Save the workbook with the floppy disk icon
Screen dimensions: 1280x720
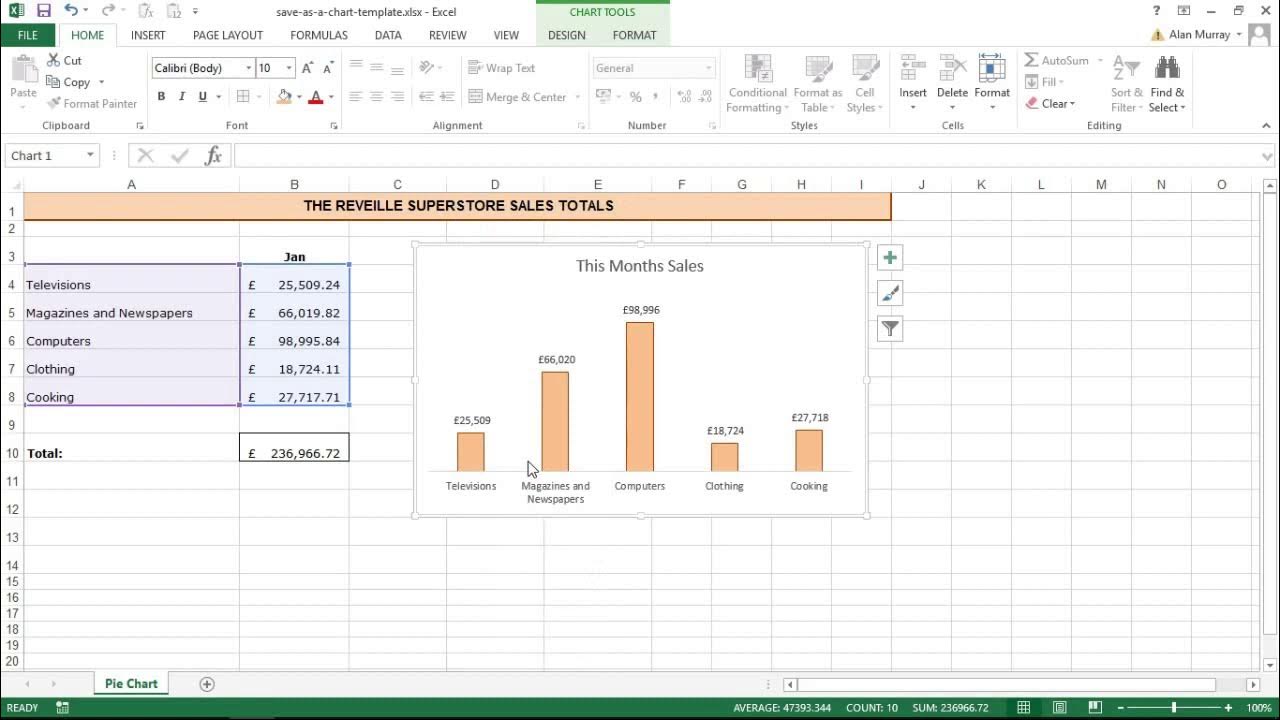tap(43, 11)
